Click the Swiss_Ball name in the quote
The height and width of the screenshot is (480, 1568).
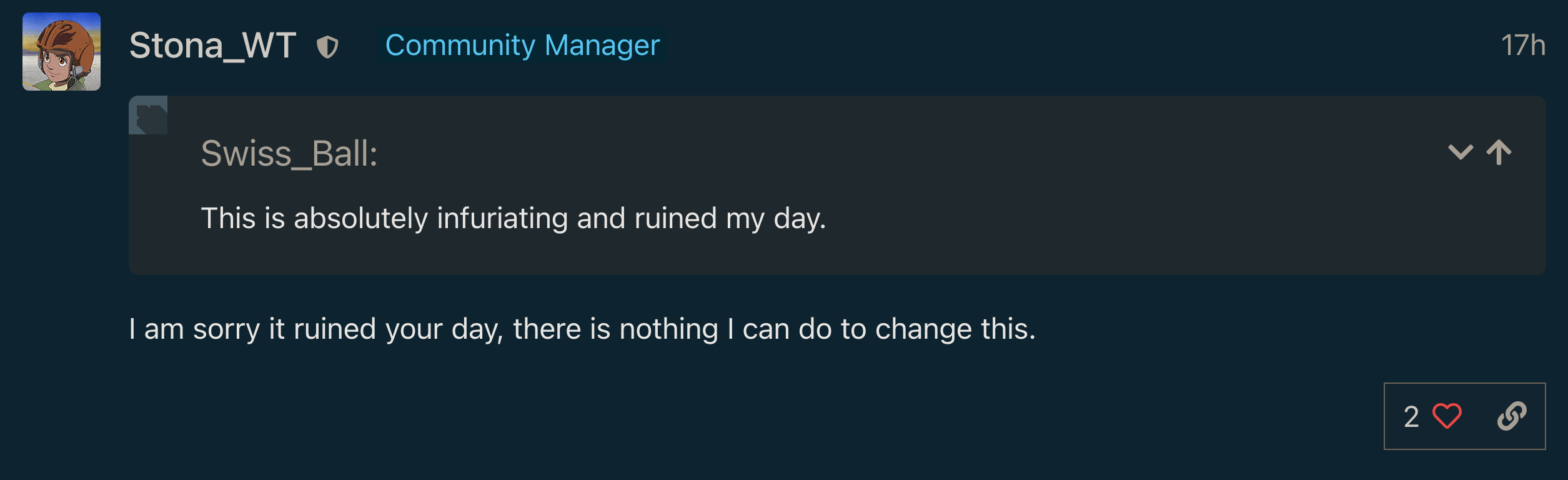pyautogui.click(x=289, y=154)
